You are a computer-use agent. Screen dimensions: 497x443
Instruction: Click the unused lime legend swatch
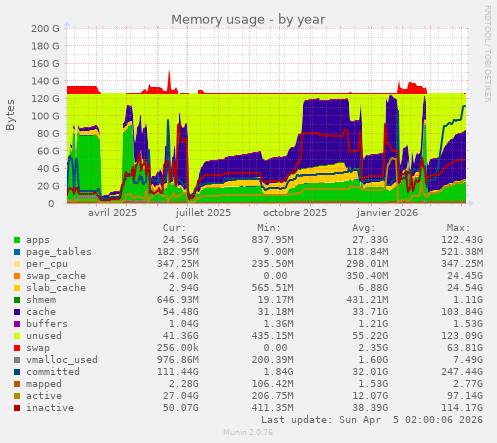[x=17, y=336]
